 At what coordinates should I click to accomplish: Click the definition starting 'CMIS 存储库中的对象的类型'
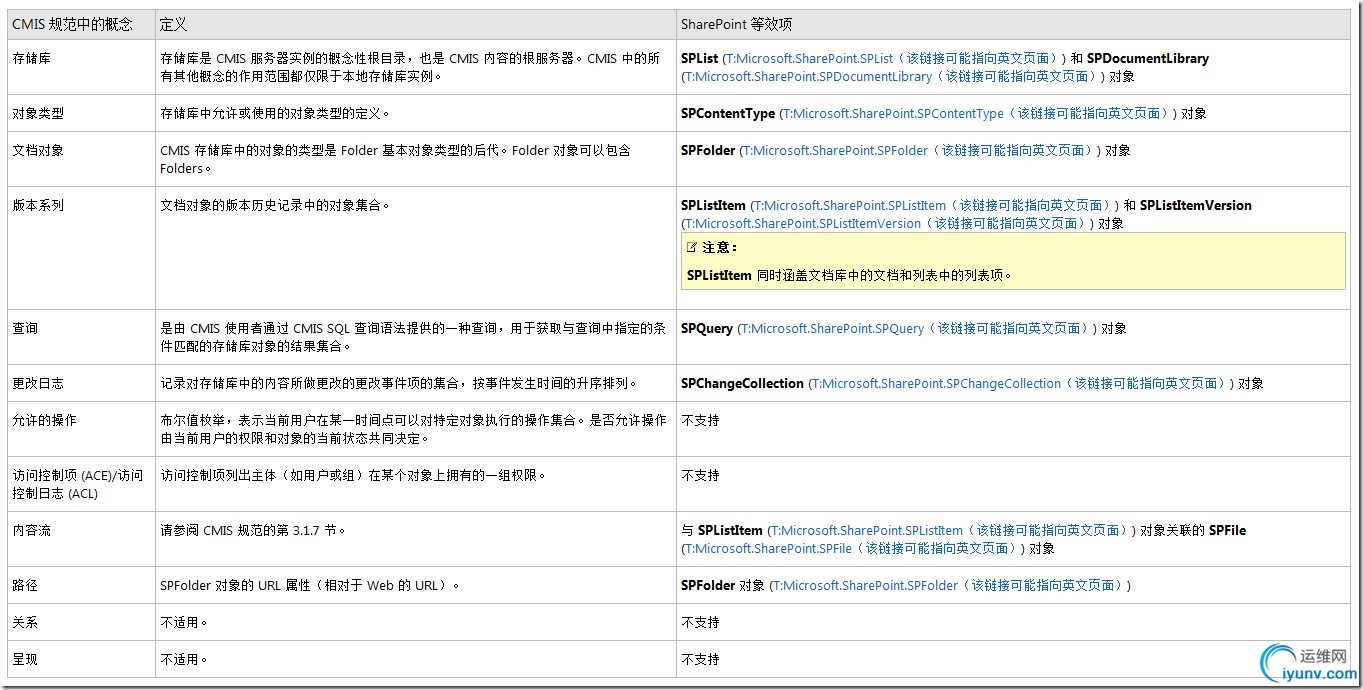click(x=396, y=160)
